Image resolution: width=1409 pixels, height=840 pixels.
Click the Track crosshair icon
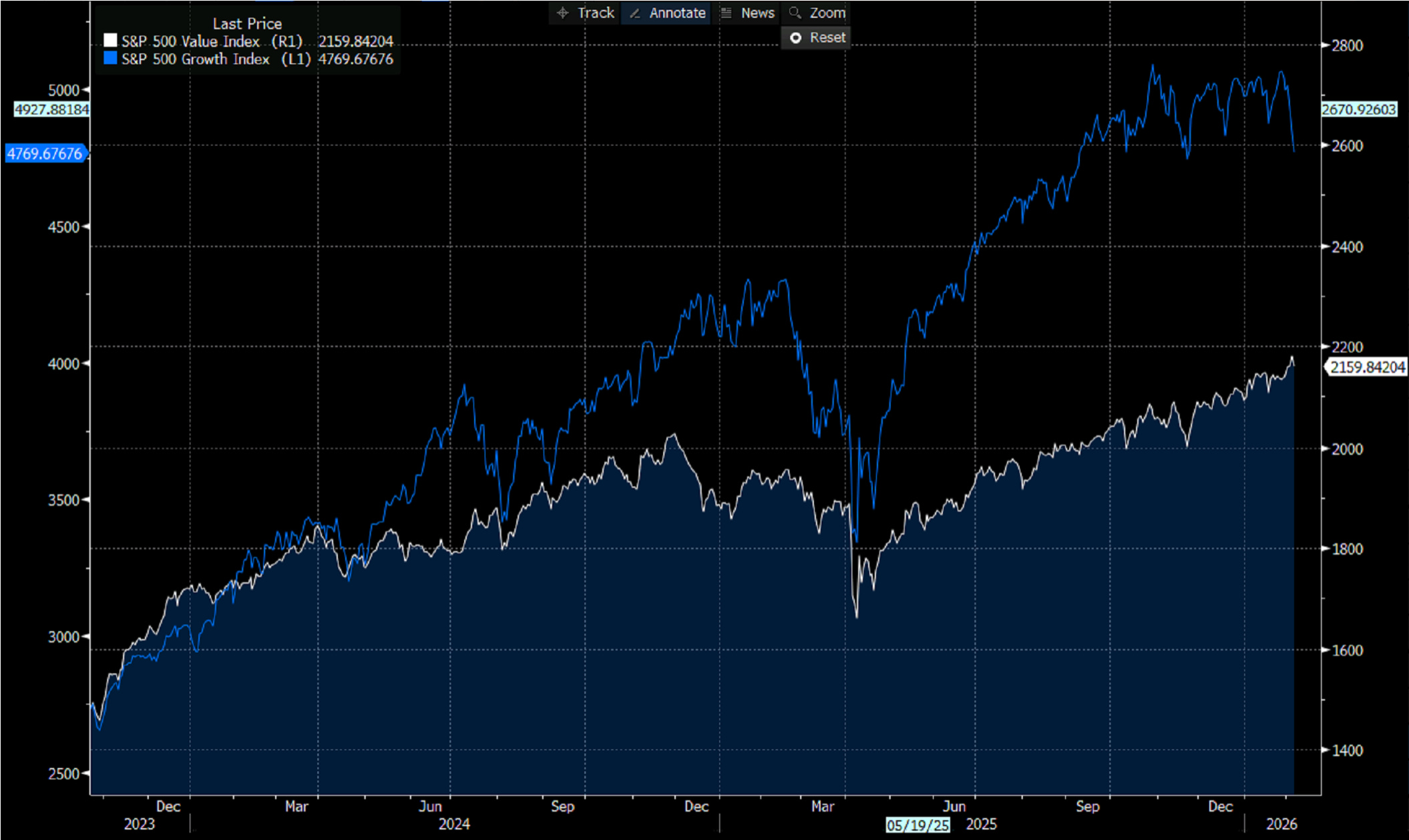coord(563,13)
